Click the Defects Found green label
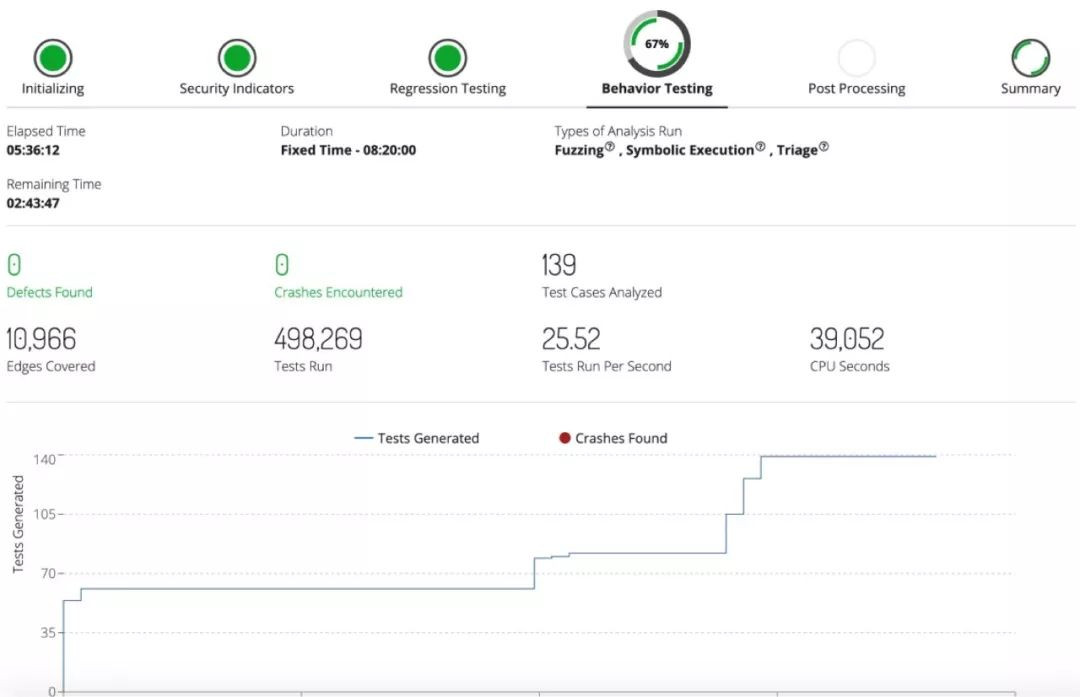 point(49,292)
